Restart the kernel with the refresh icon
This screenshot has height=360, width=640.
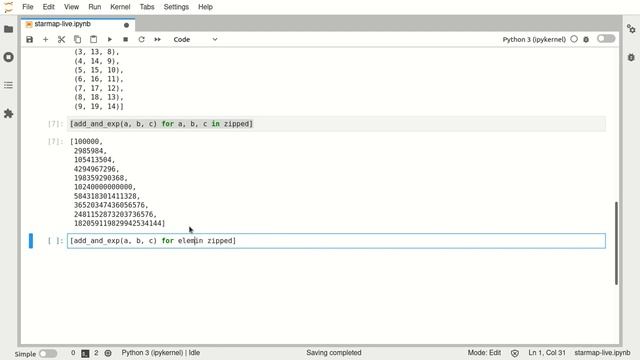pos(141,40)
